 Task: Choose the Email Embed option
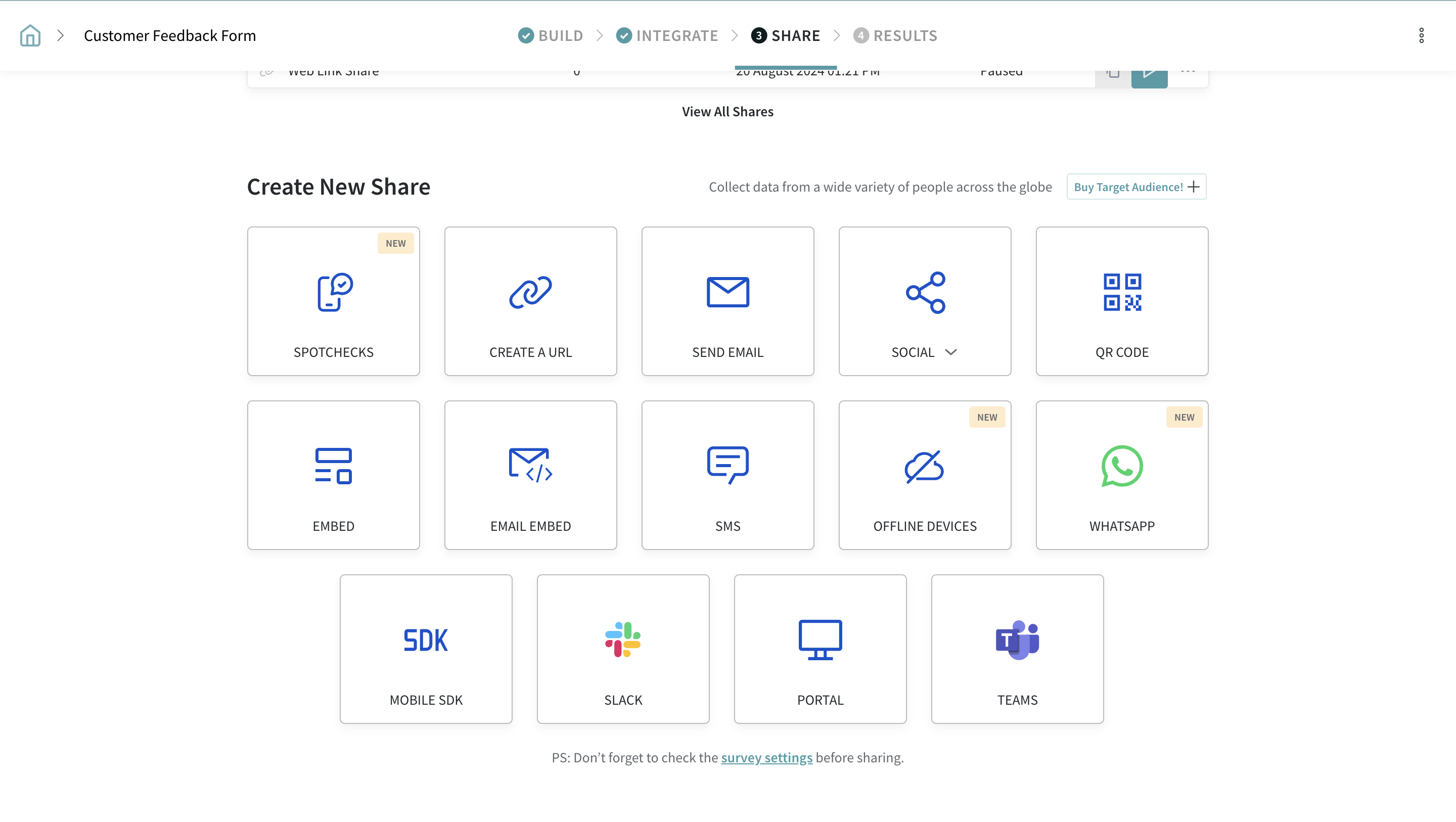tap(530, 475)
